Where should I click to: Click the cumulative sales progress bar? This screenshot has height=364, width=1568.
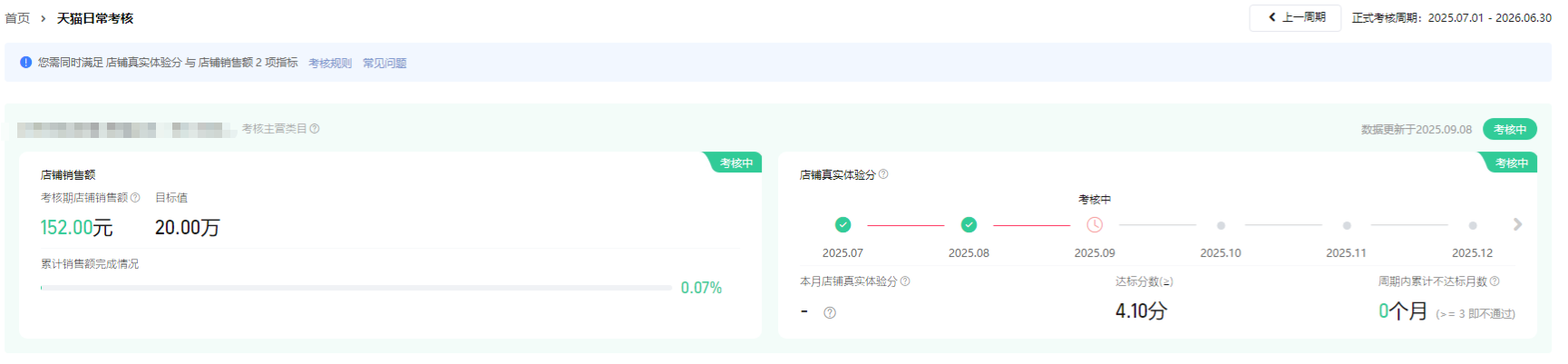(356, 288)
